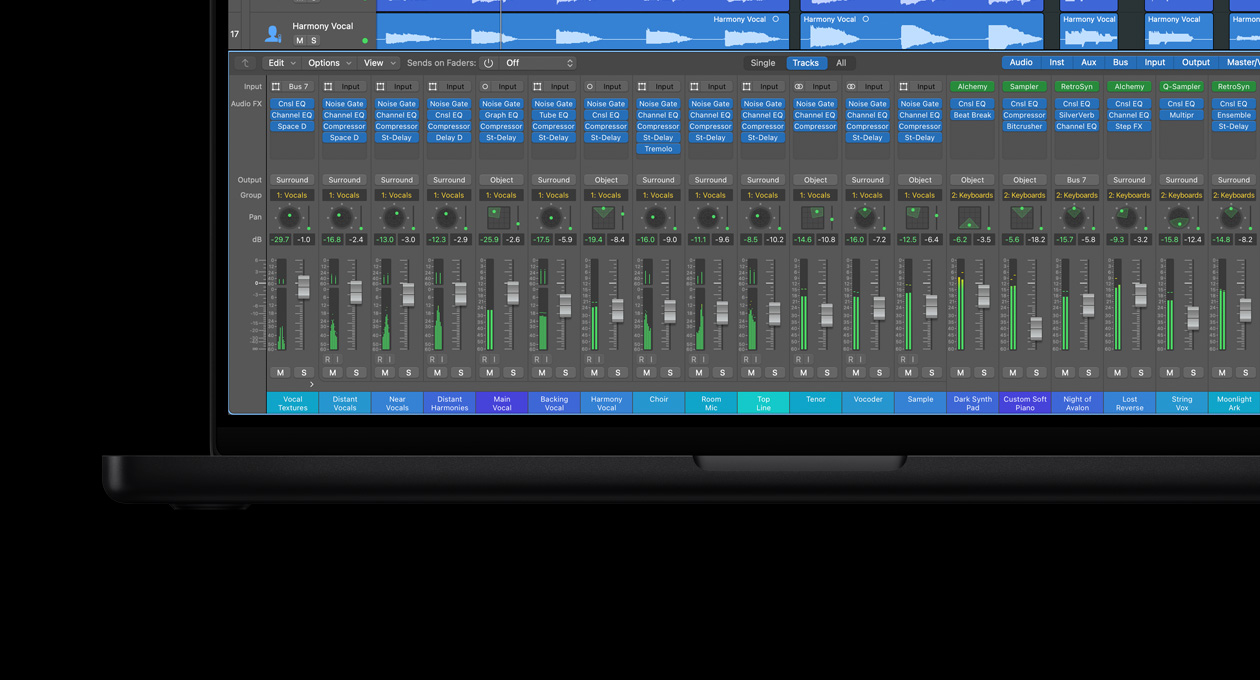Open the Sampler instrument plugin on the Sample channel
The height and width of the screenshot is (680, 1260).
(1024, 87)
